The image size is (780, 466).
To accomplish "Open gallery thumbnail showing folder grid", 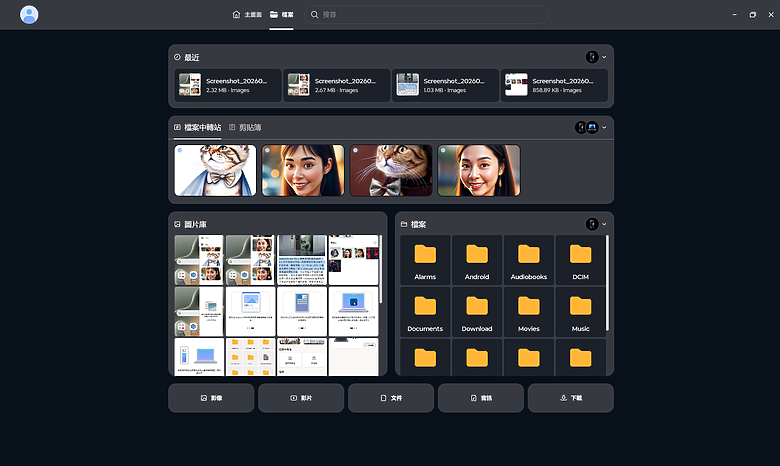I will 250,357.
